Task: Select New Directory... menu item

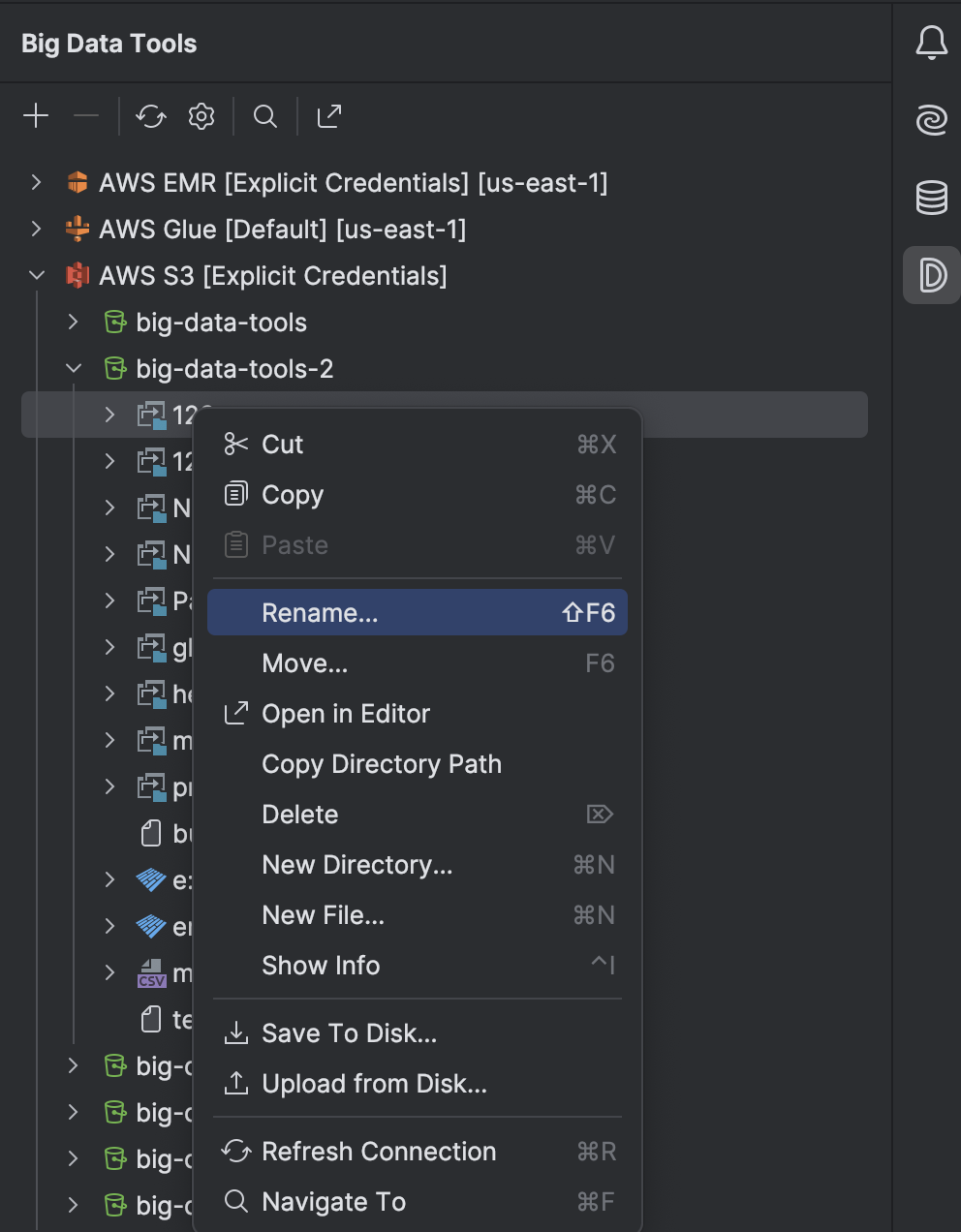Action: 418,864
